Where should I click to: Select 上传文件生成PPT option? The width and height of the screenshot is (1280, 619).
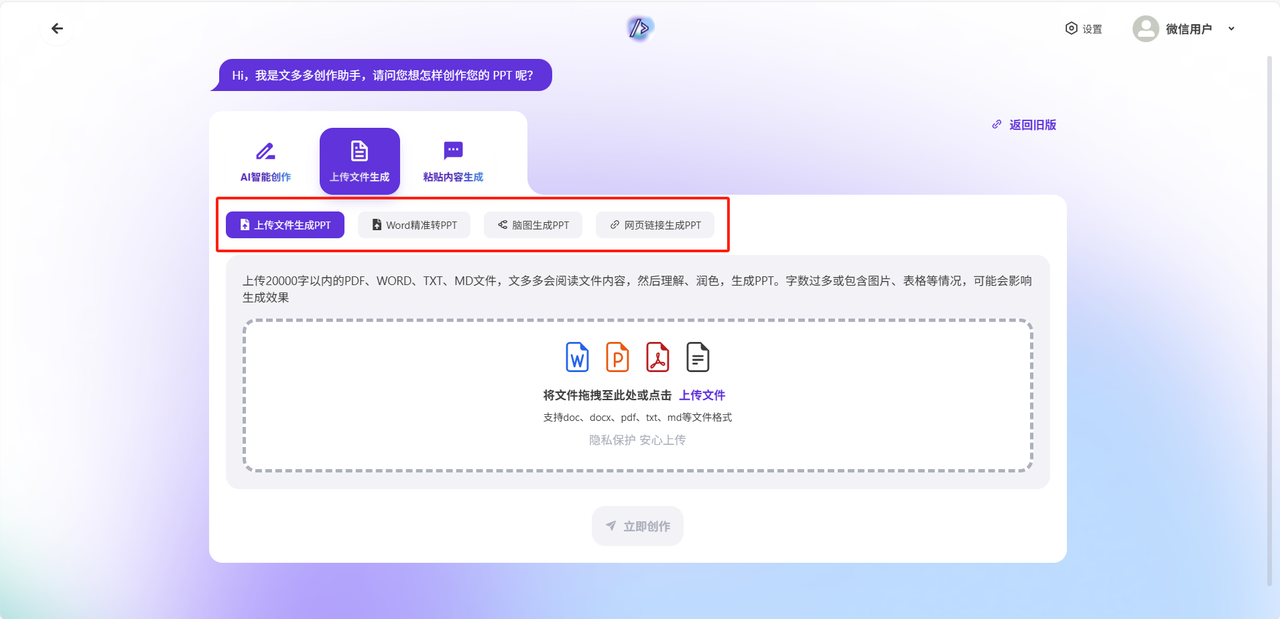[x=285, y=225]
